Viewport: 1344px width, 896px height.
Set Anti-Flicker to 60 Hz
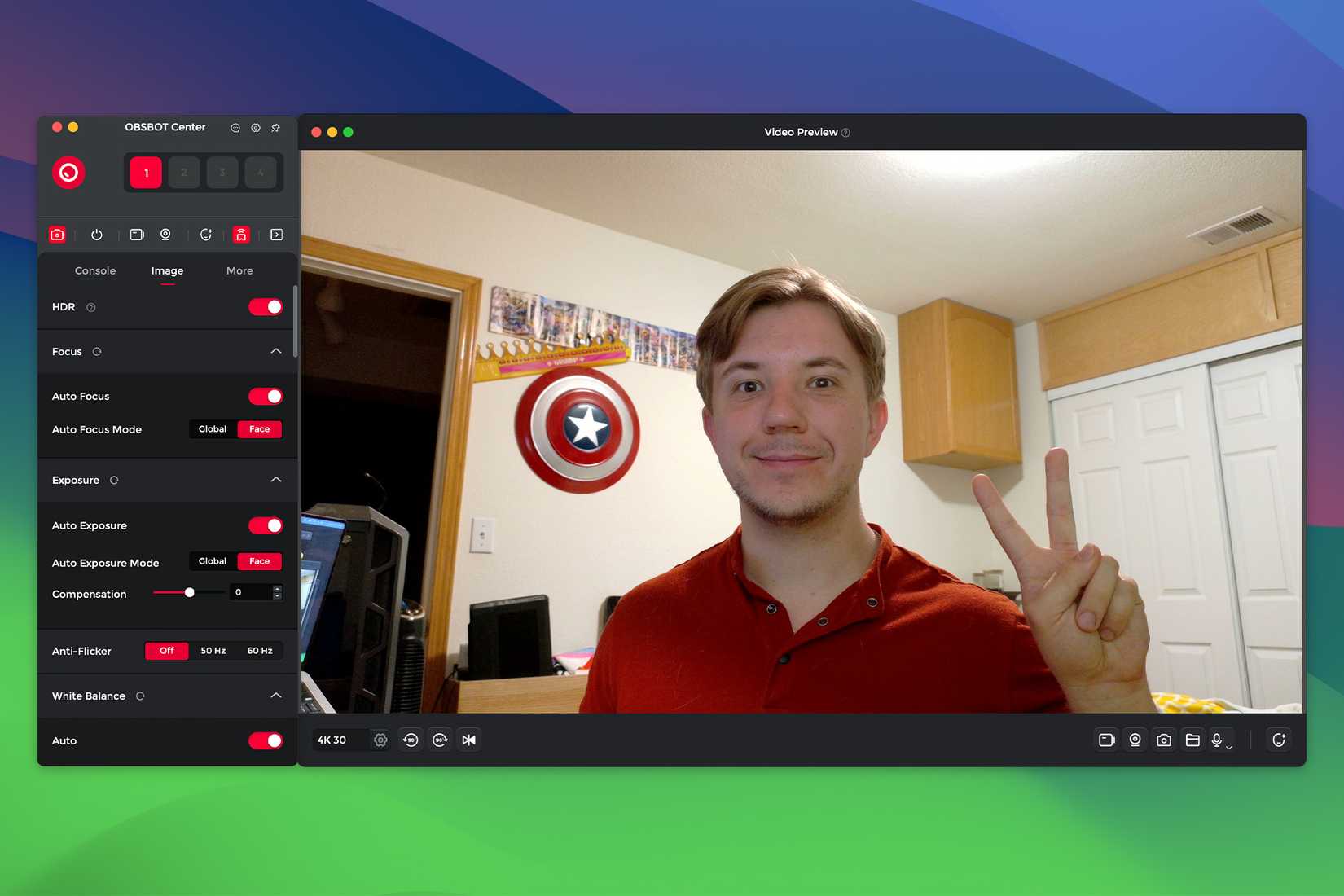tap(258, 651)
